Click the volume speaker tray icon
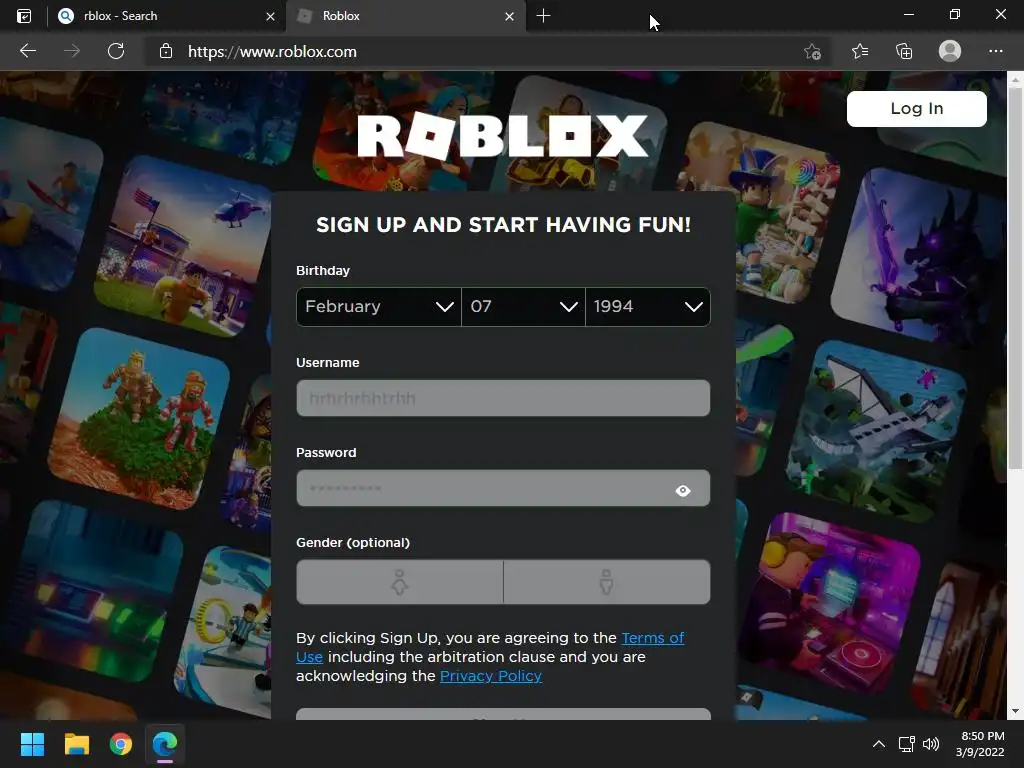The width and height of the screenshot is (1024, 768). coord(931,744)
